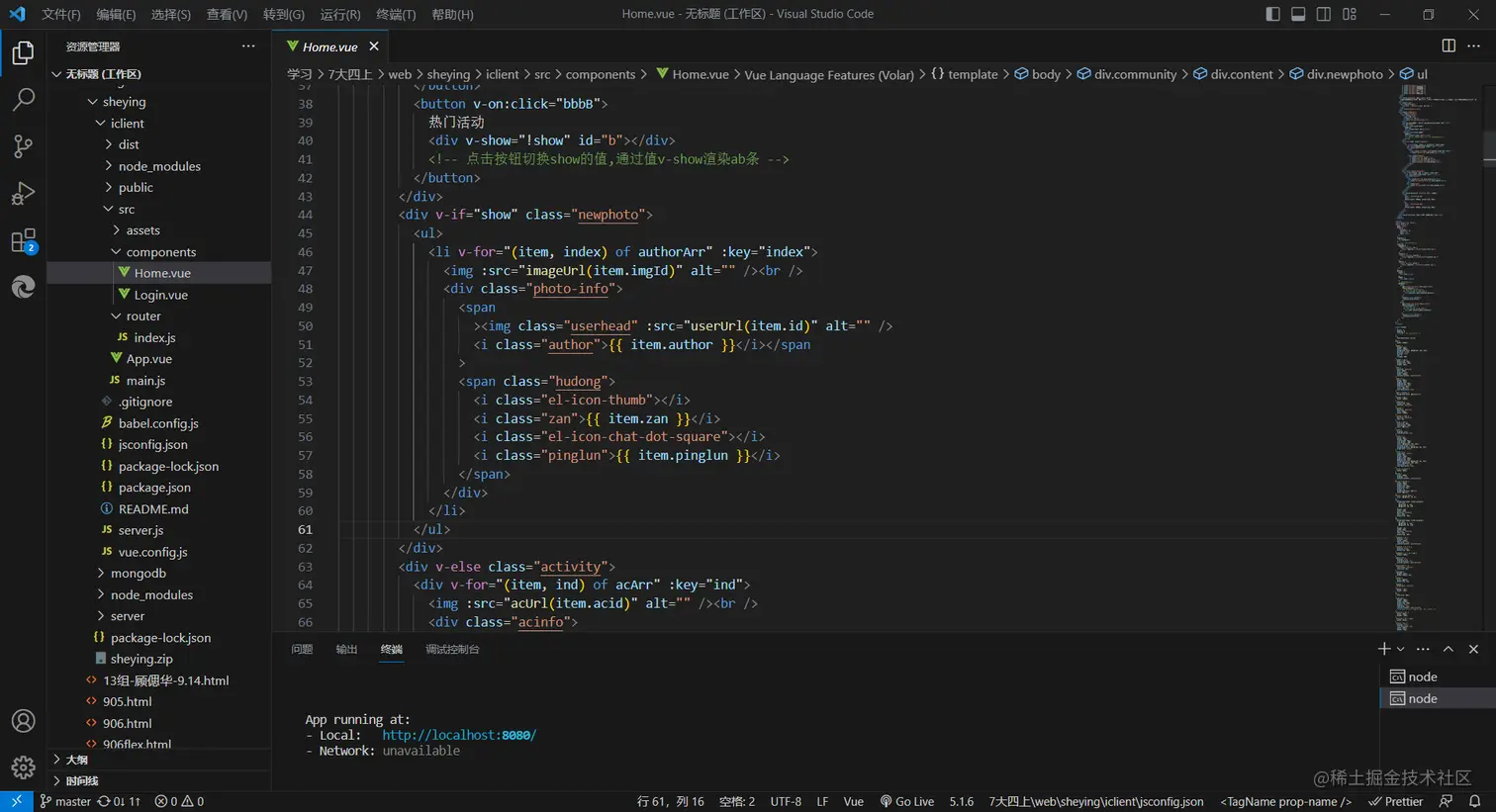Expand the assets folder
1496x812 pixels.
click(142, 230)
